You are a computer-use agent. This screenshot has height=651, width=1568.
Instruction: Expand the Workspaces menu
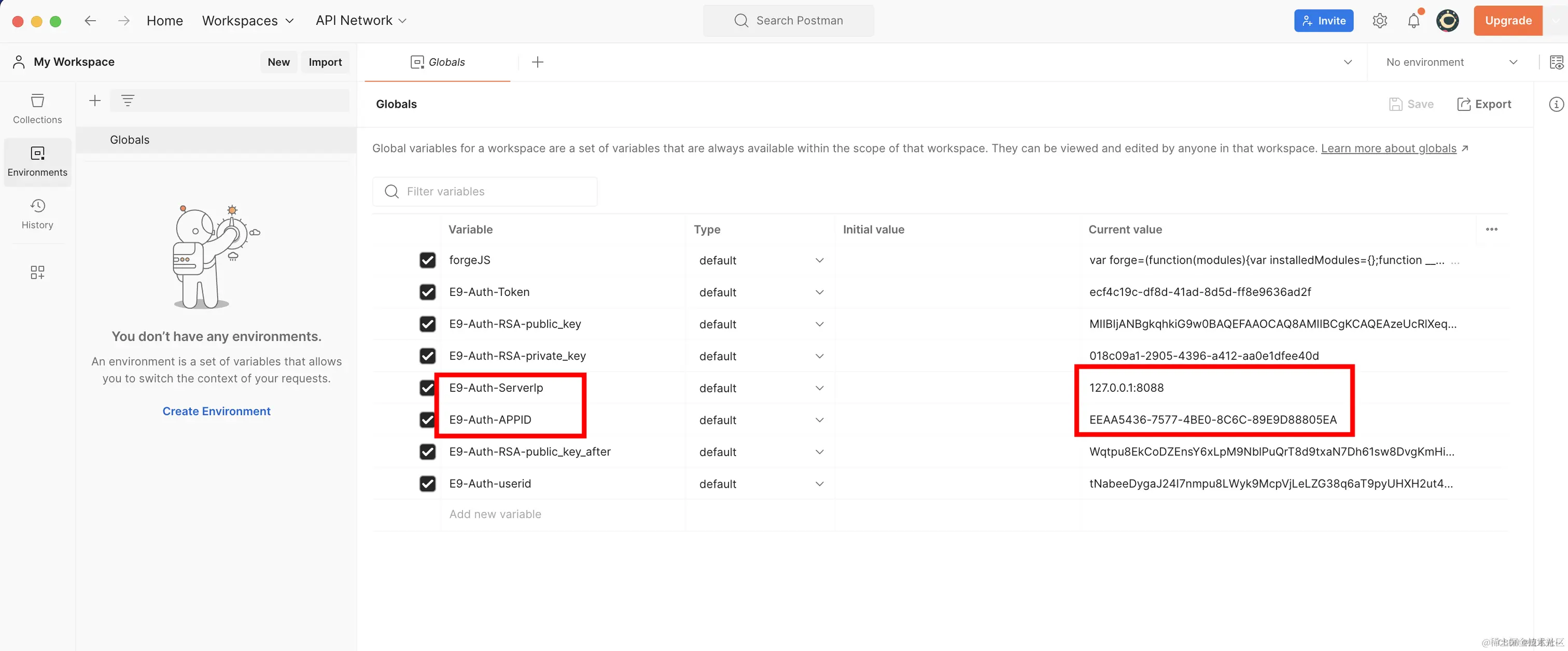248,21
